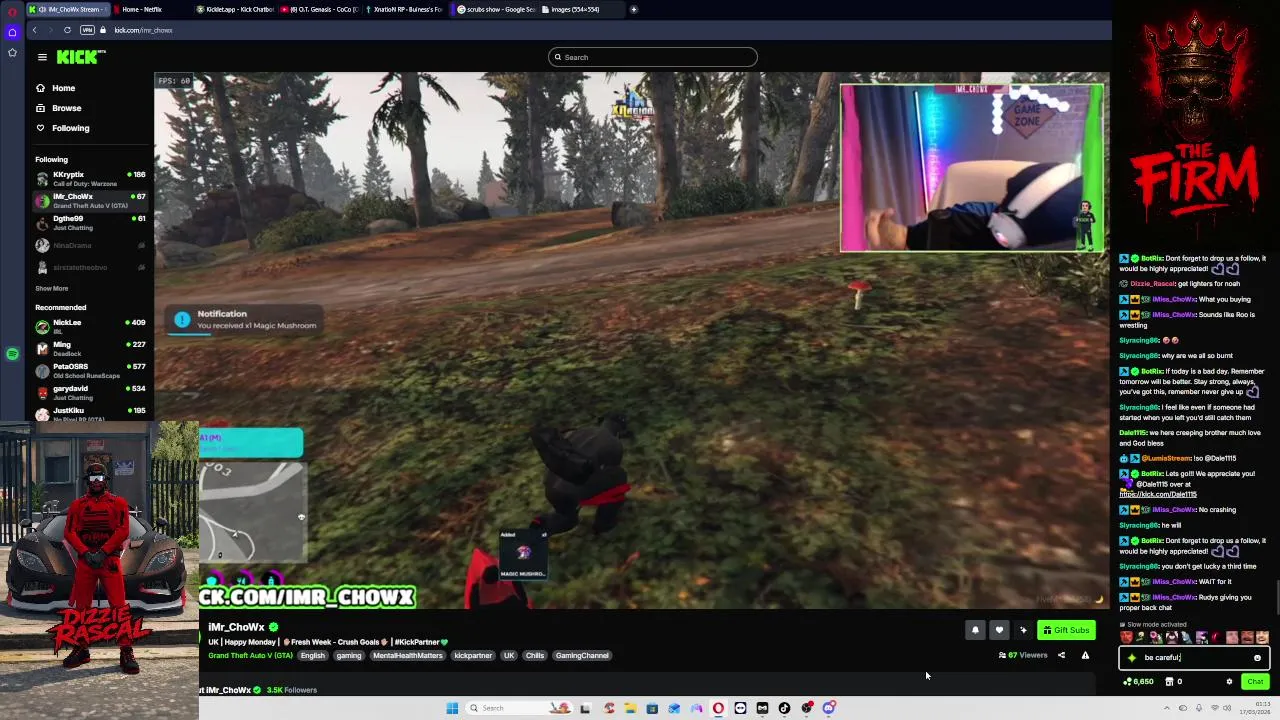
Task: Open the 67 Viewers list
Action: [x=1023, y=656]
